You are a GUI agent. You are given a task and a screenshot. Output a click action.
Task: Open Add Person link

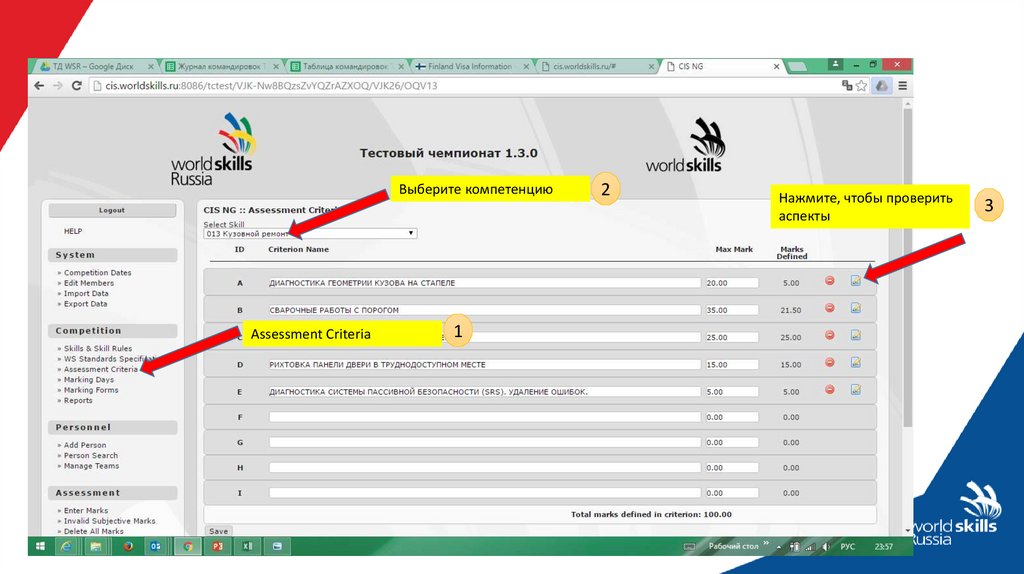[85, 445]
